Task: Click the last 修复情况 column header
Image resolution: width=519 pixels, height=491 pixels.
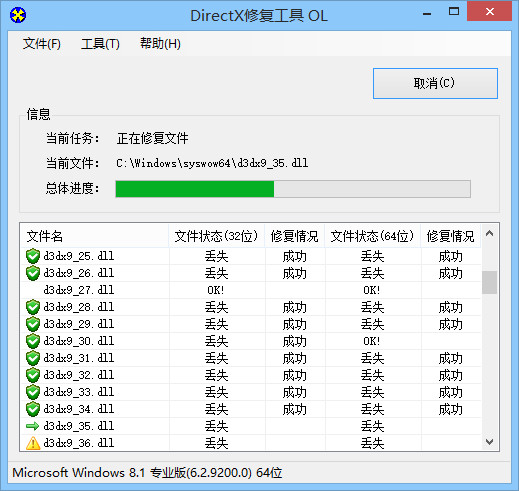Action: tap(451, 236)
